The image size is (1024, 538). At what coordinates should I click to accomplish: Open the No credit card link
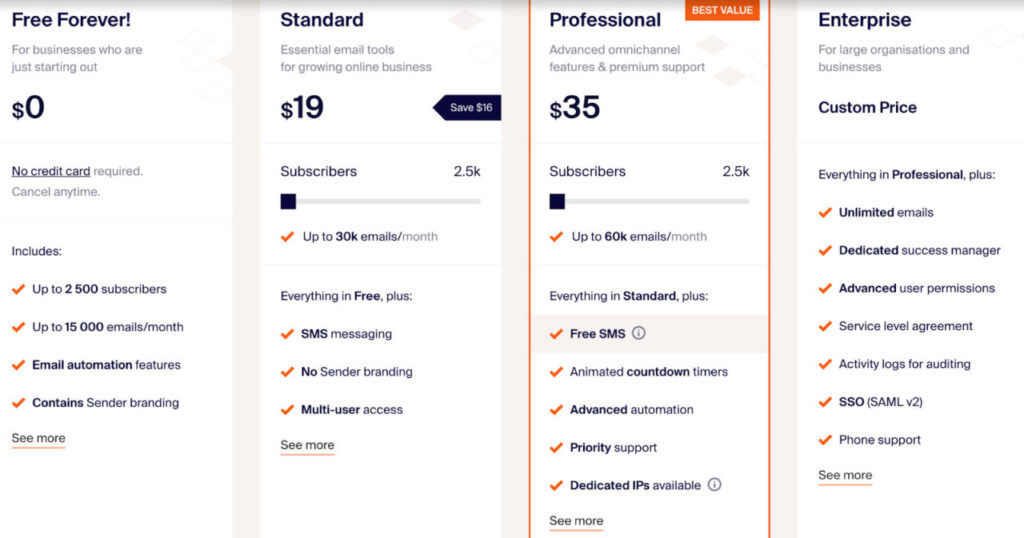pyautogui.click(x=51, y=171)
